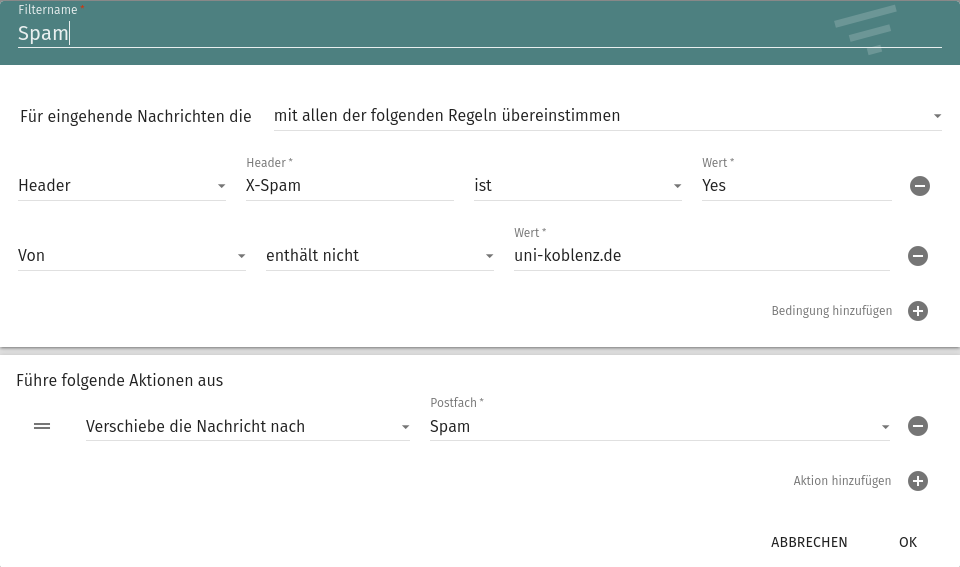Click the plus icon to add a condition
The width and height of the screenshot is (960, 567).
pos(917,311)
